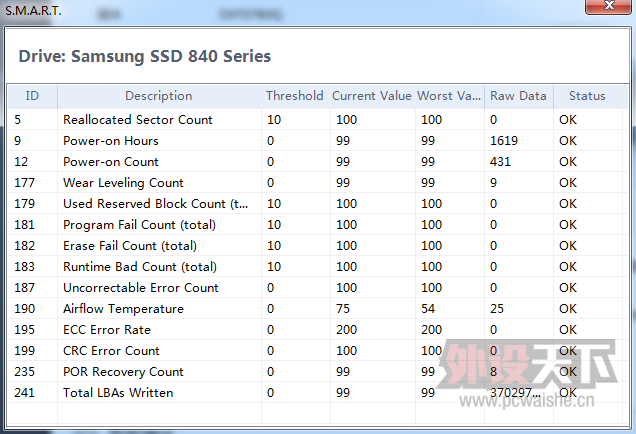Image resolution: width=636 pixels, height=434 pixels.
Task: Select the Reallocated Sector Count row
Action: 315,120
